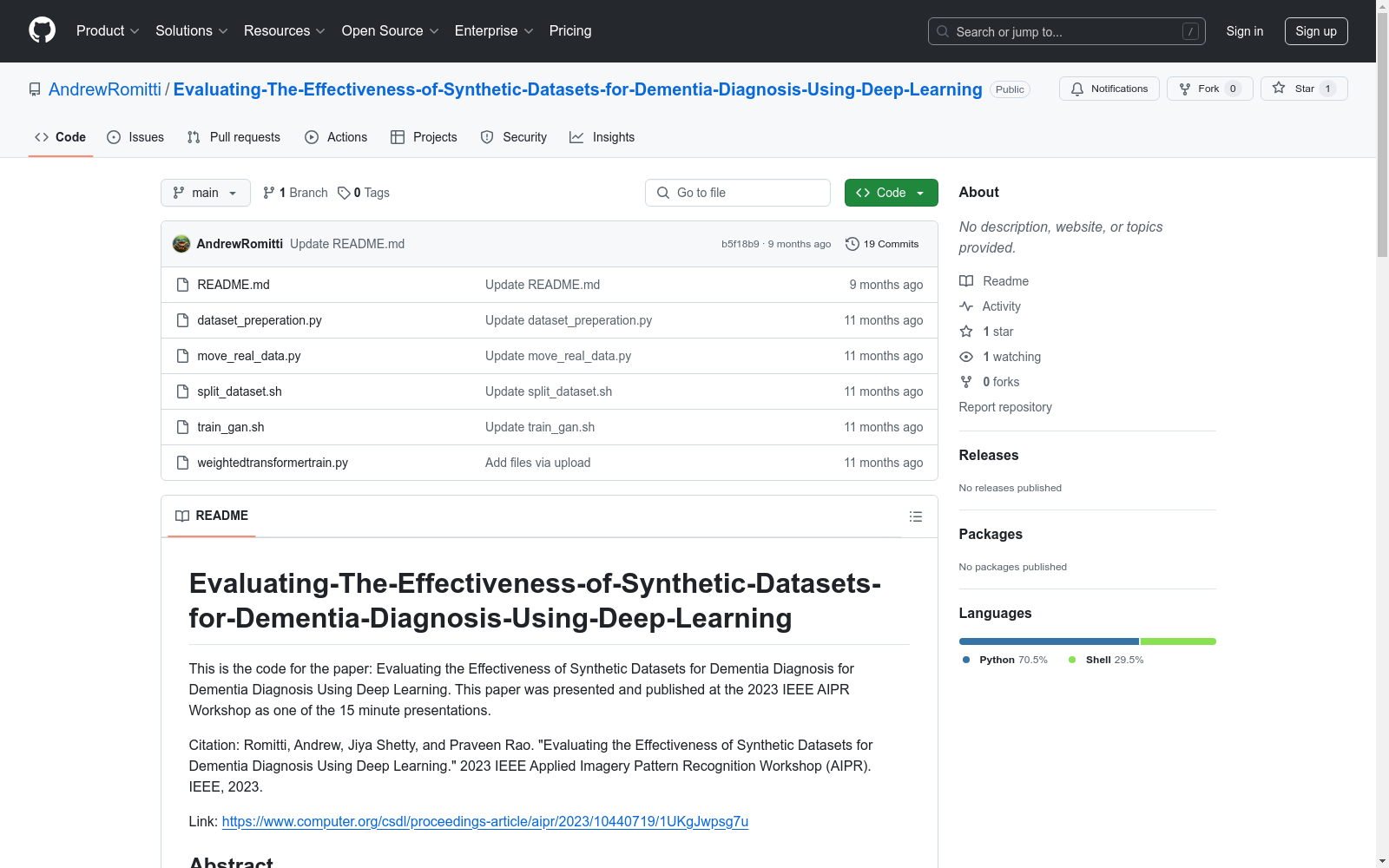Image resolution: width=1389 pixels, height=868 pixels.
Task: Open the GitHub home logo
Action: pyautogui.click(x=42, y=30)
